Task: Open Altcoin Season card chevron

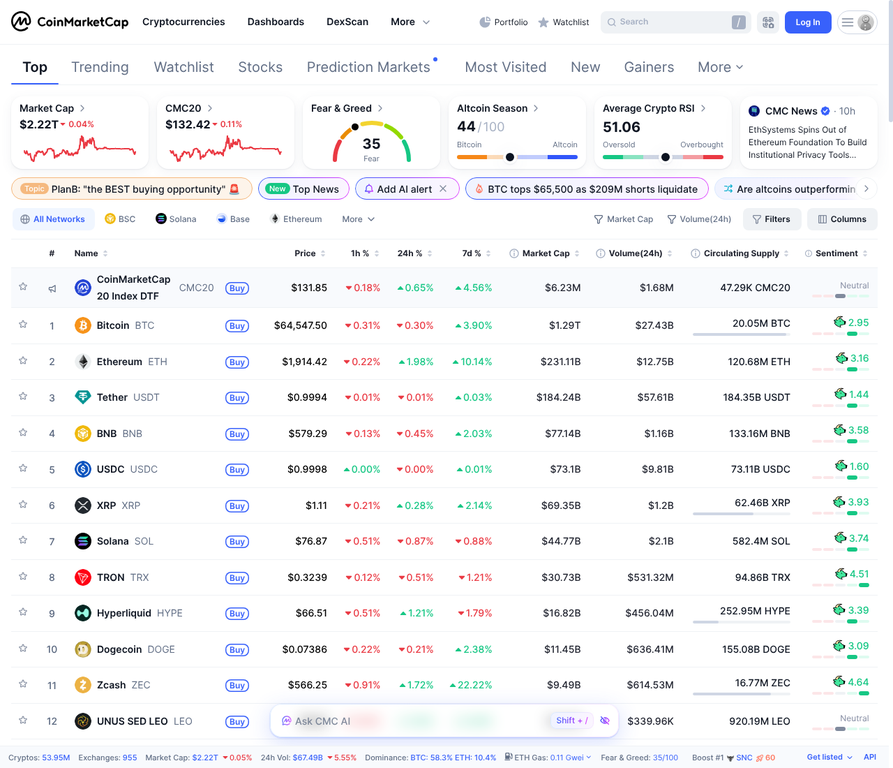Action: pyautogui.click(x=535, y=108)
